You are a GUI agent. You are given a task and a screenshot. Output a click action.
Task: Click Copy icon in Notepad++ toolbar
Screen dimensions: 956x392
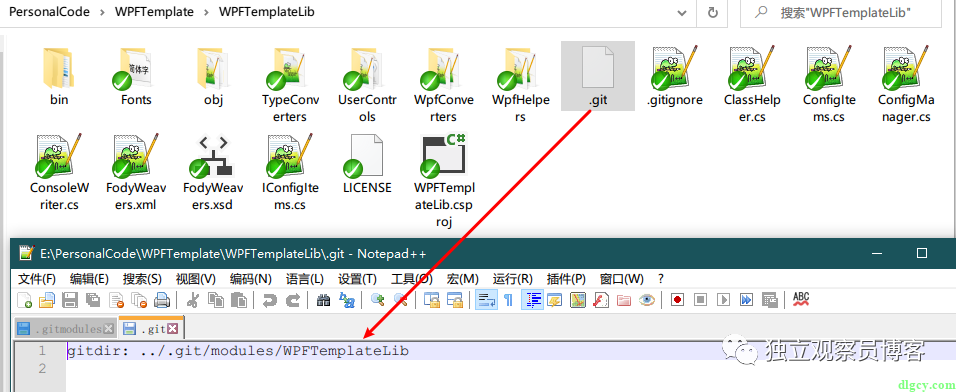click(216, 300)
